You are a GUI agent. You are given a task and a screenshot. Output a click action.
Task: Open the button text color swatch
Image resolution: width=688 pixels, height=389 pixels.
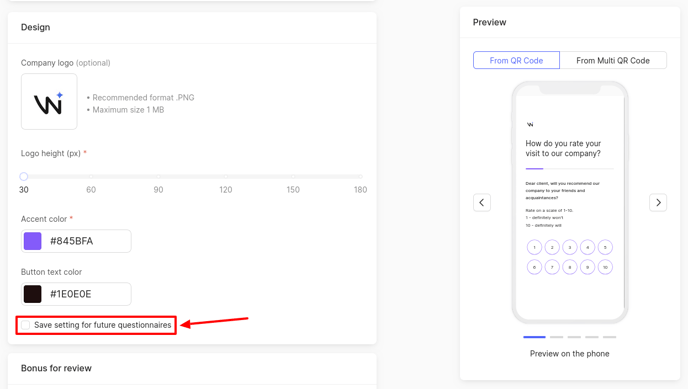32,294
